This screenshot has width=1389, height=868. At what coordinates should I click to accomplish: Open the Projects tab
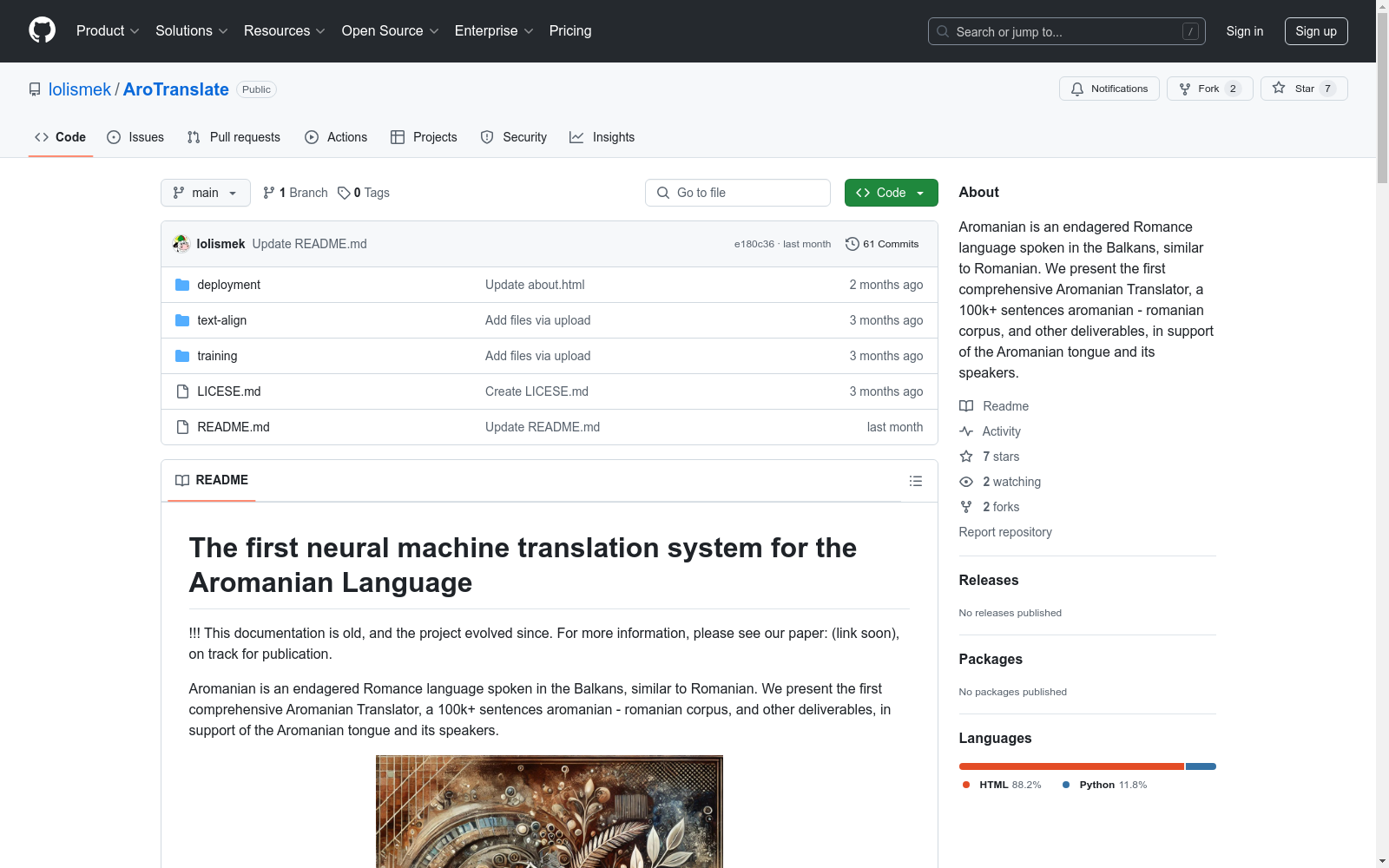[424, 137]
